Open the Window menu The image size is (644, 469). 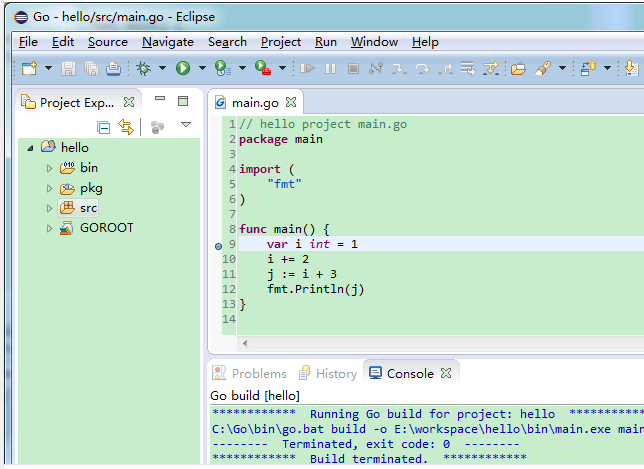point(374,42)
